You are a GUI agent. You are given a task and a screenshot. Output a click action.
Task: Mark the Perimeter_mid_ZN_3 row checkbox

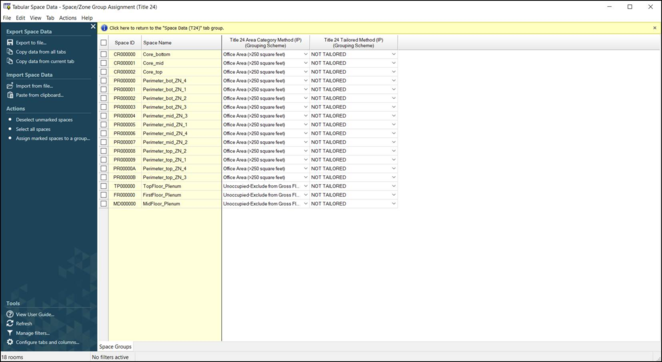coord(103,116)
